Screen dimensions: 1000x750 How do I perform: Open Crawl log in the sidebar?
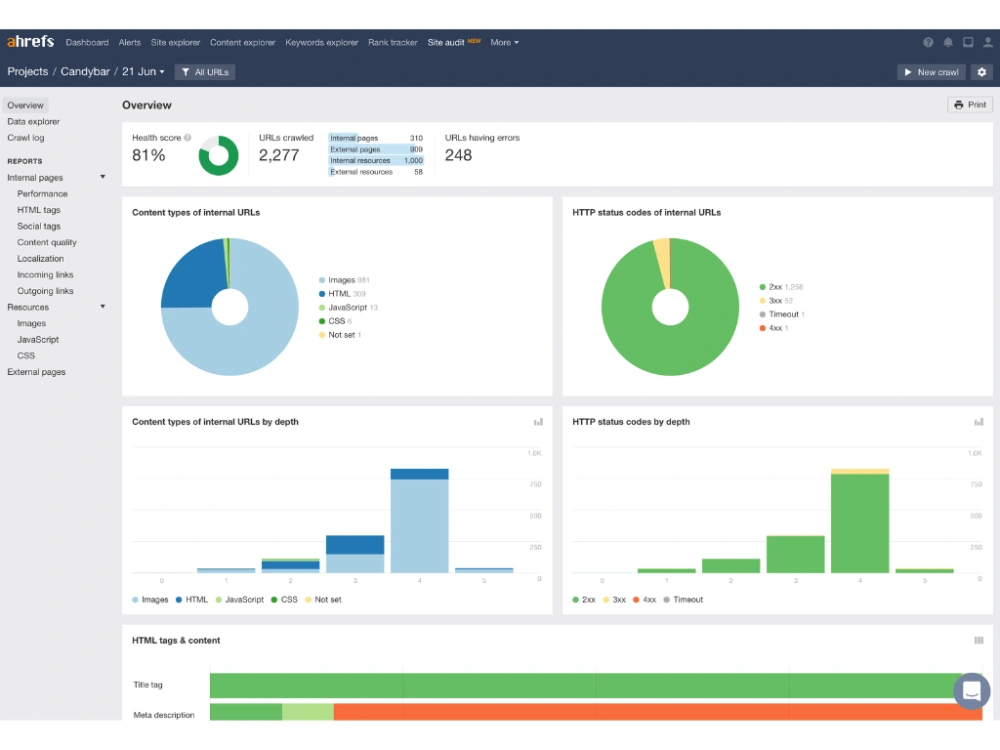26,137
